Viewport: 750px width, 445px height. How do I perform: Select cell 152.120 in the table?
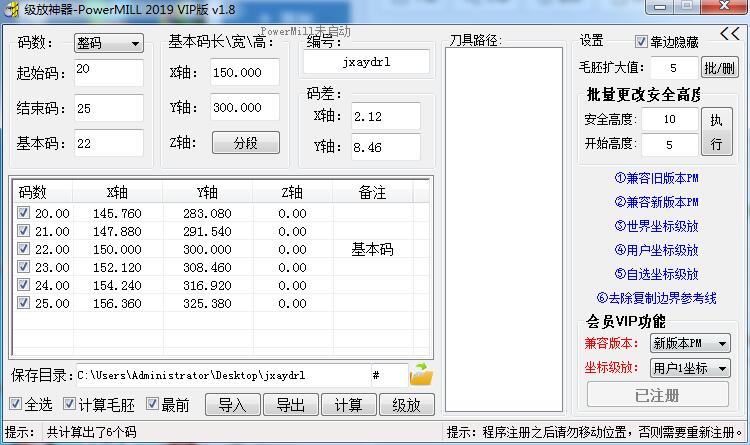[117, 267]
